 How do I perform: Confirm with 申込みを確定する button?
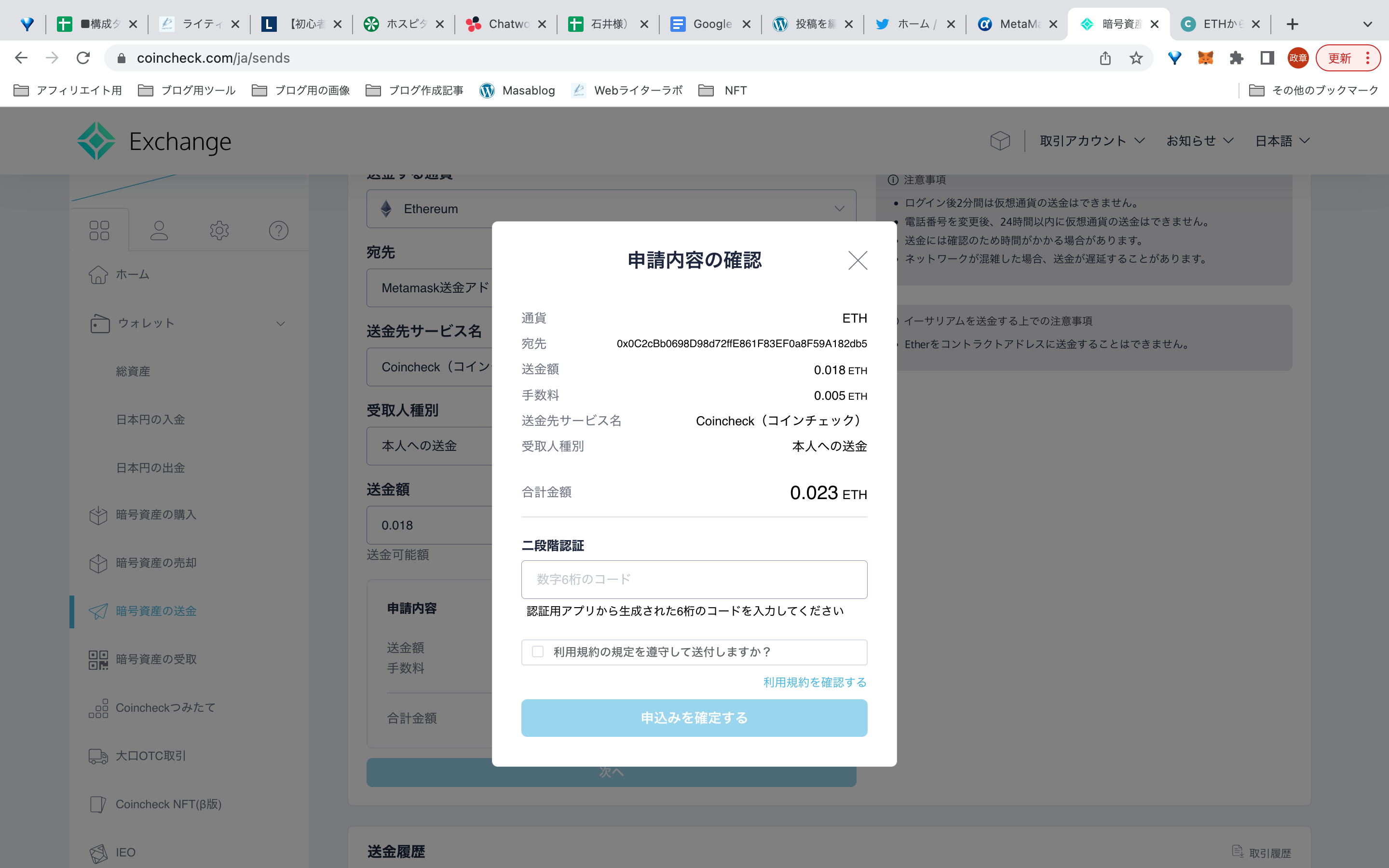694,718
